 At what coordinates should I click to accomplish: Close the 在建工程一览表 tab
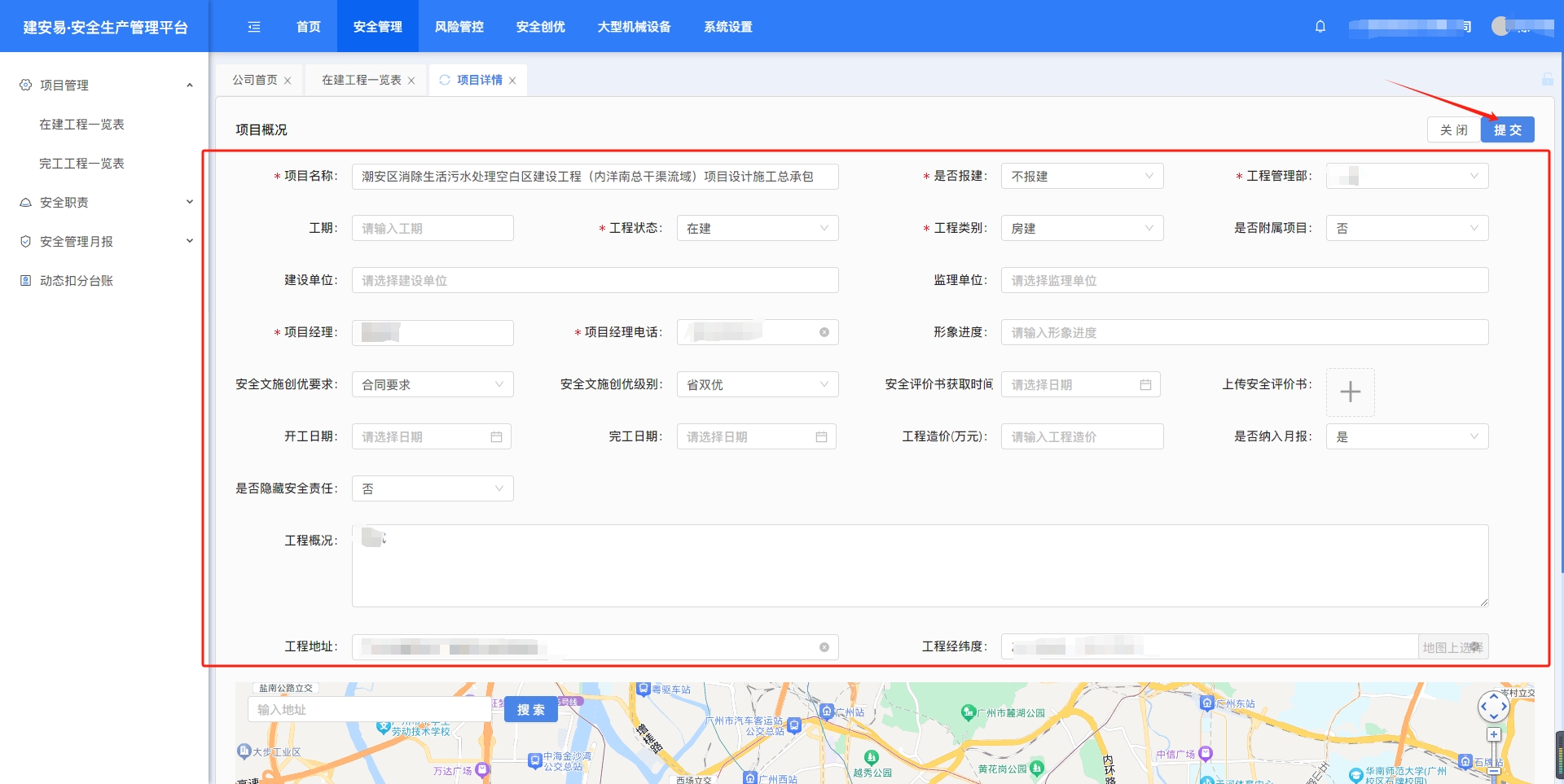[x=411, y=81]
